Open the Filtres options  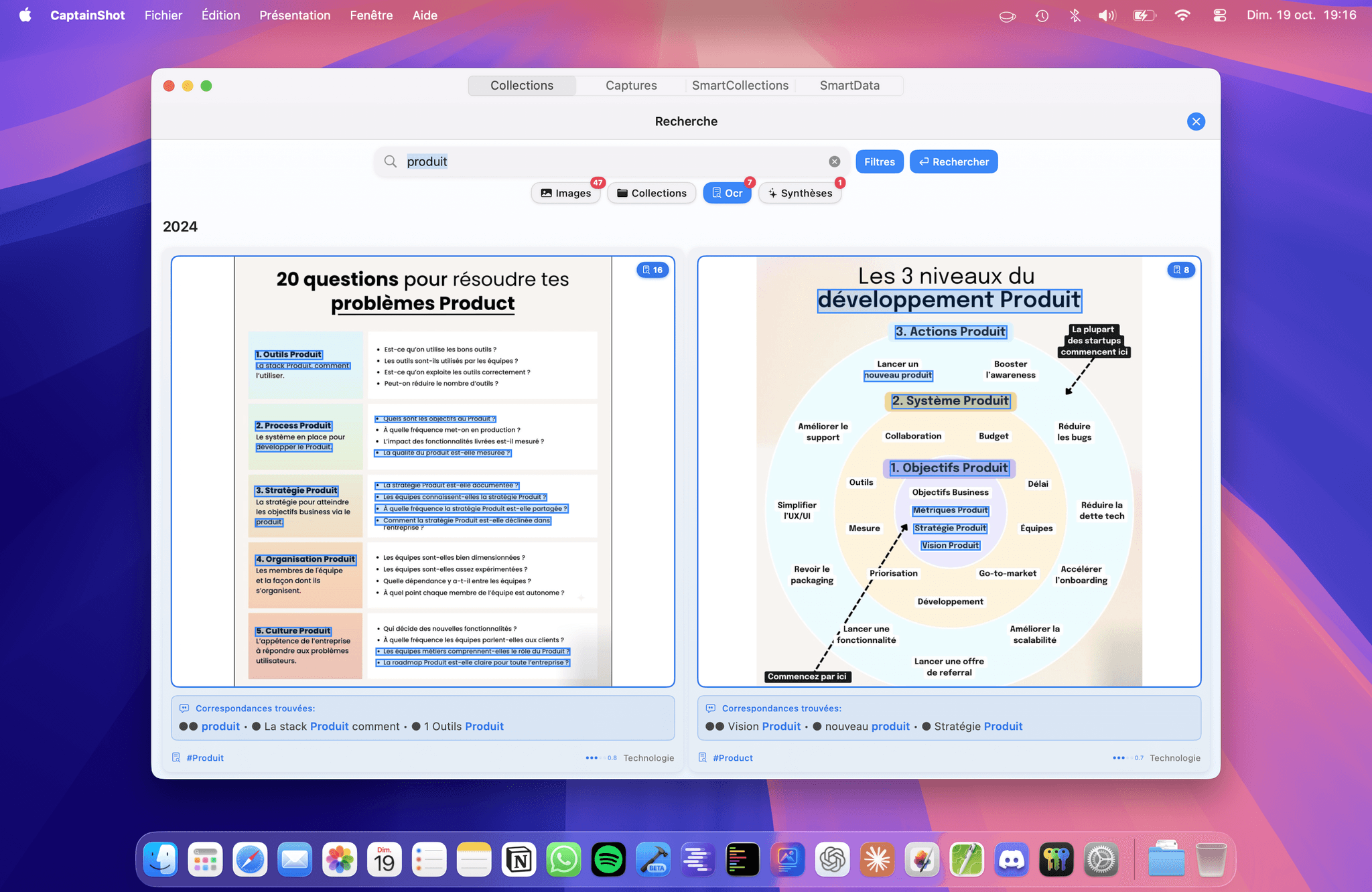[x=879, y=161]
